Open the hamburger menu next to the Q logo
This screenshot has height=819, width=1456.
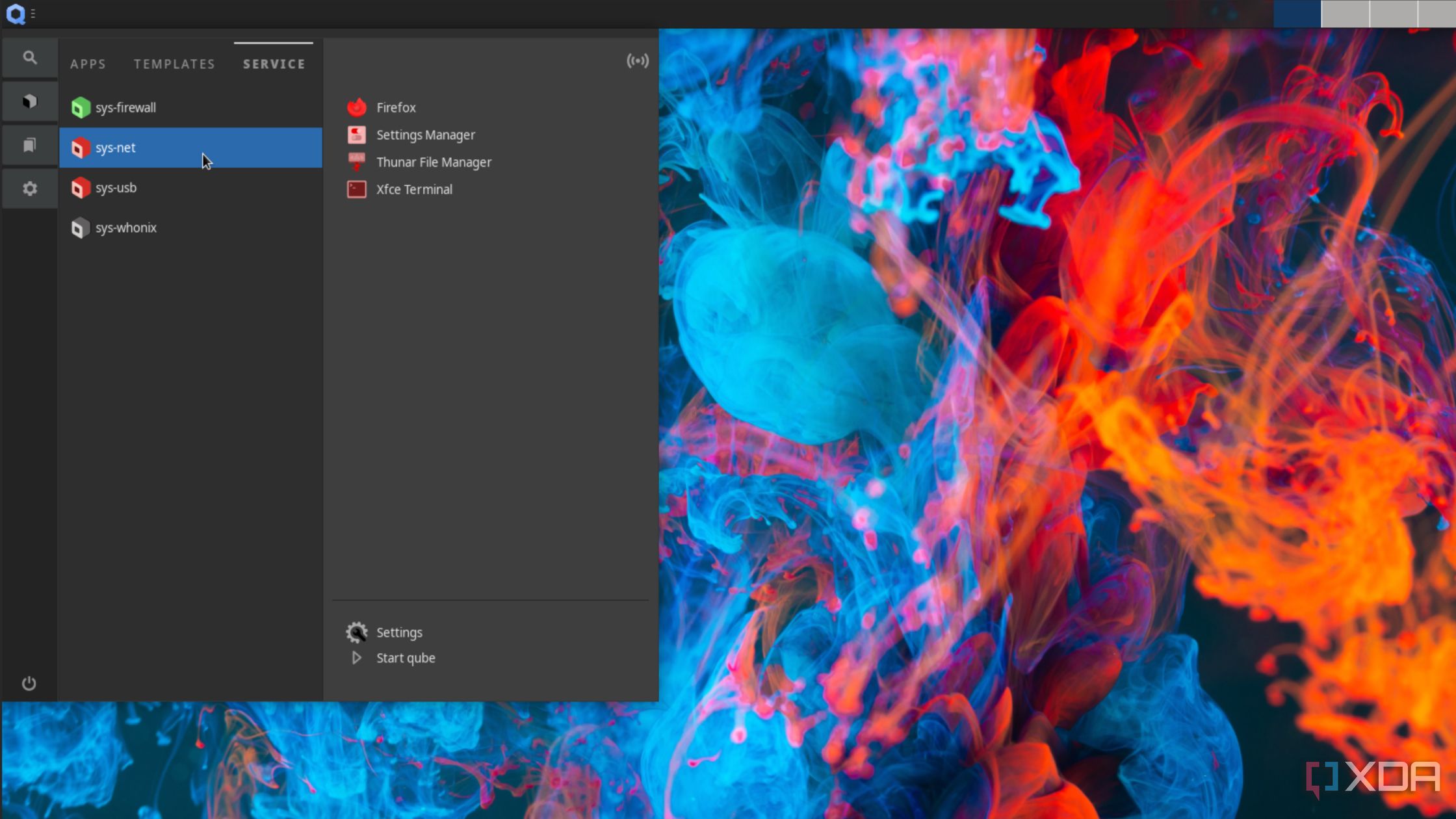click(x=33, y=14)
